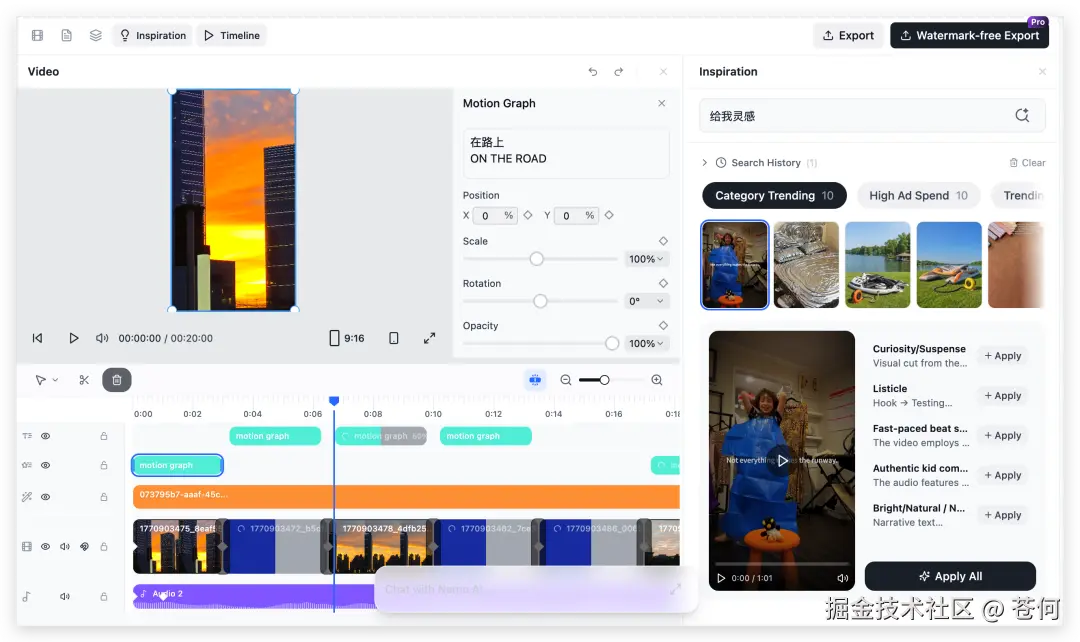Screen dimensions: 1080x642
Task: Switch to the Timeline tab
Action: pyautogui.click(x=231, y=34)
